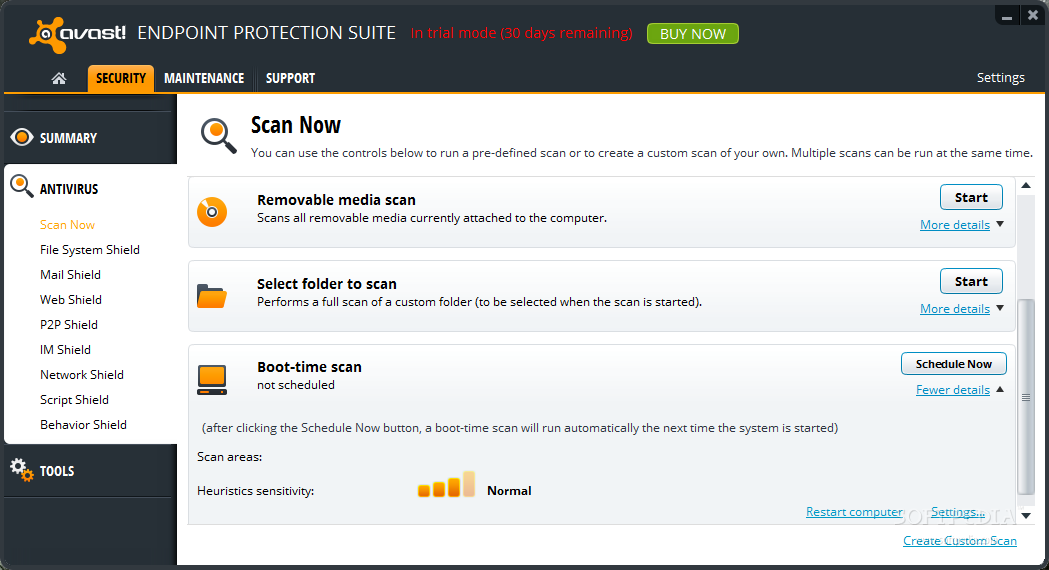The height and width of the screenshot is (570, 1049).
Task: Start the Removable media scan
Action: (x=971, y=197)
